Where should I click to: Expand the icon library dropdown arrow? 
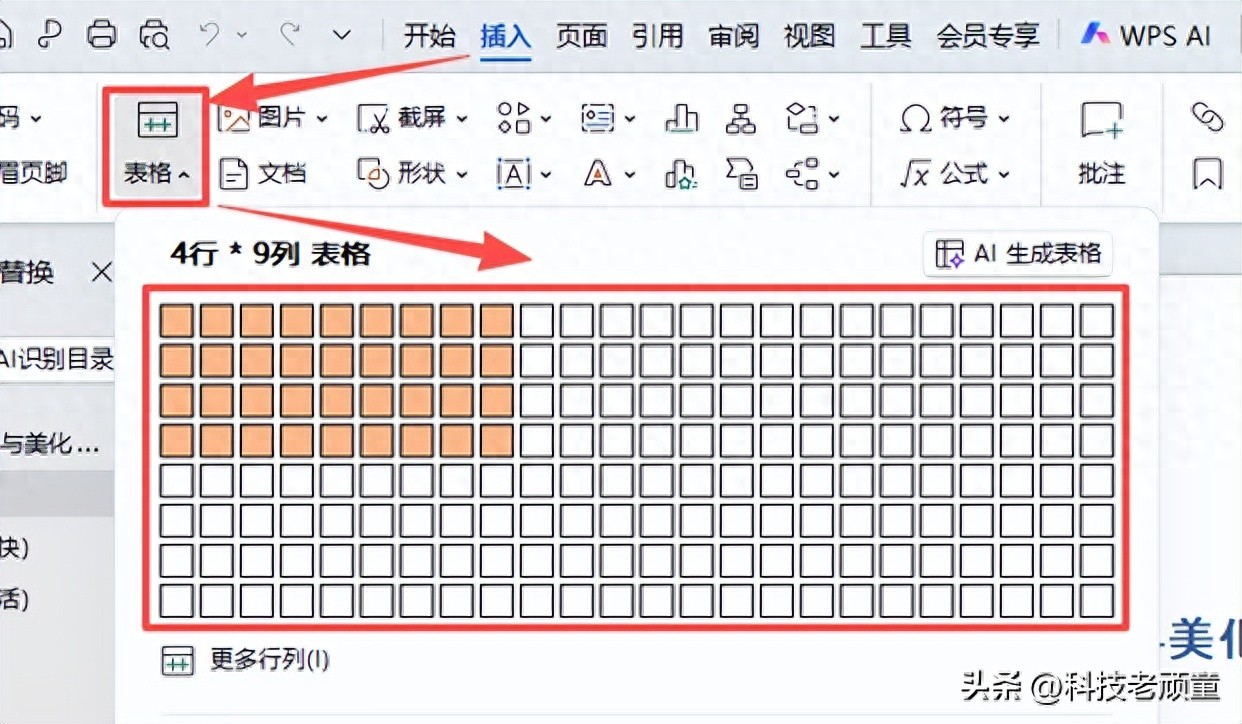pyautogui.click(x=546, y=120)
